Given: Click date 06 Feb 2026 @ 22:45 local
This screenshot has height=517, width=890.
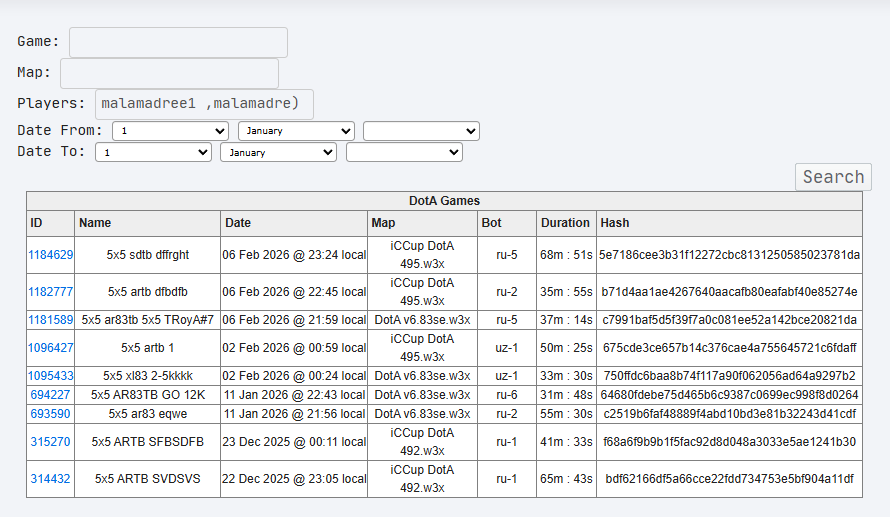Looking at the screenshot, I should [x=294, y=292].
